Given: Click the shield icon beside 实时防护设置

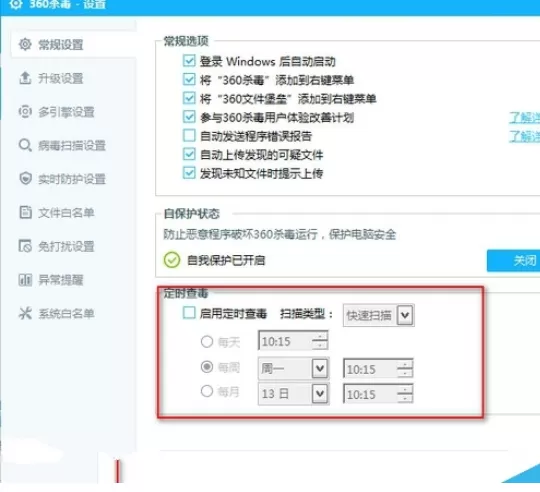Looking at the screenshot, I should (25, 178).
